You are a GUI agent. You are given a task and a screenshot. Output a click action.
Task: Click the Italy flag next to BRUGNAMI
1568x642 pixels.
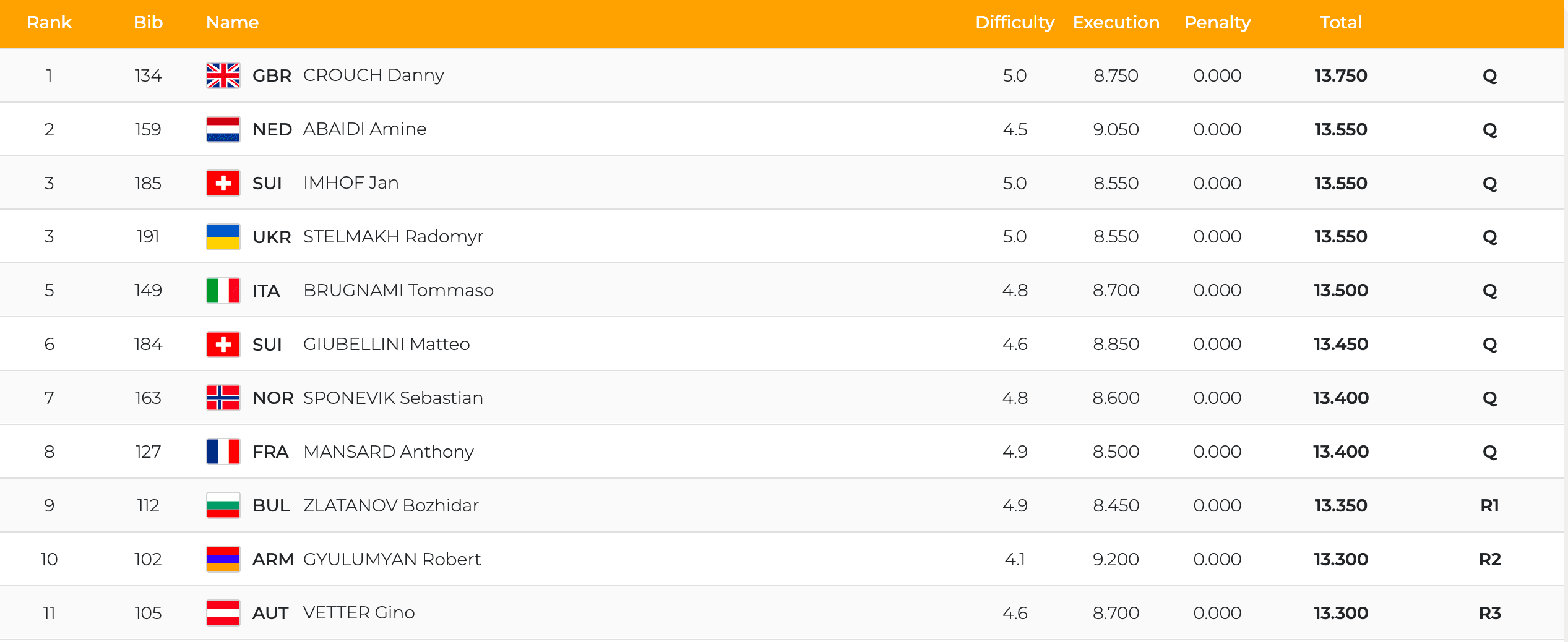click(x=223, y=291)
